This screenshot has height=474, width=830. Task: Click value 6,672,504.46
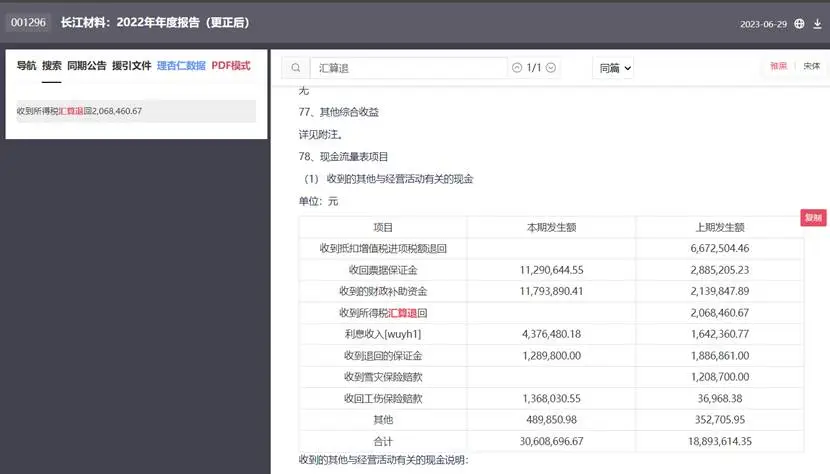719,248
